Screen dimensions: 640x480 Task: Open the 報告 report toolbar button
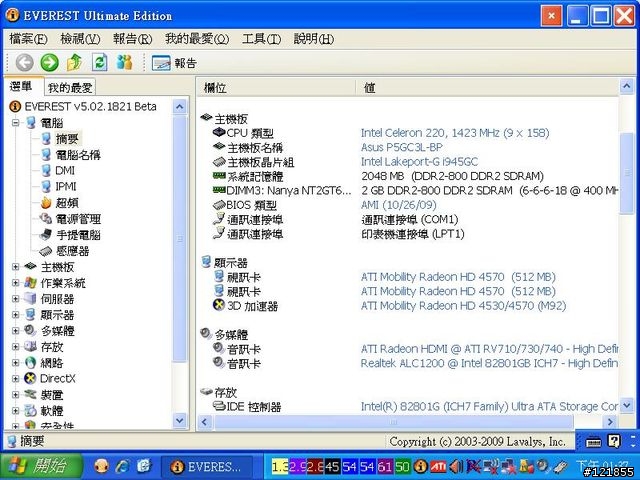click(x=174, y=63)
